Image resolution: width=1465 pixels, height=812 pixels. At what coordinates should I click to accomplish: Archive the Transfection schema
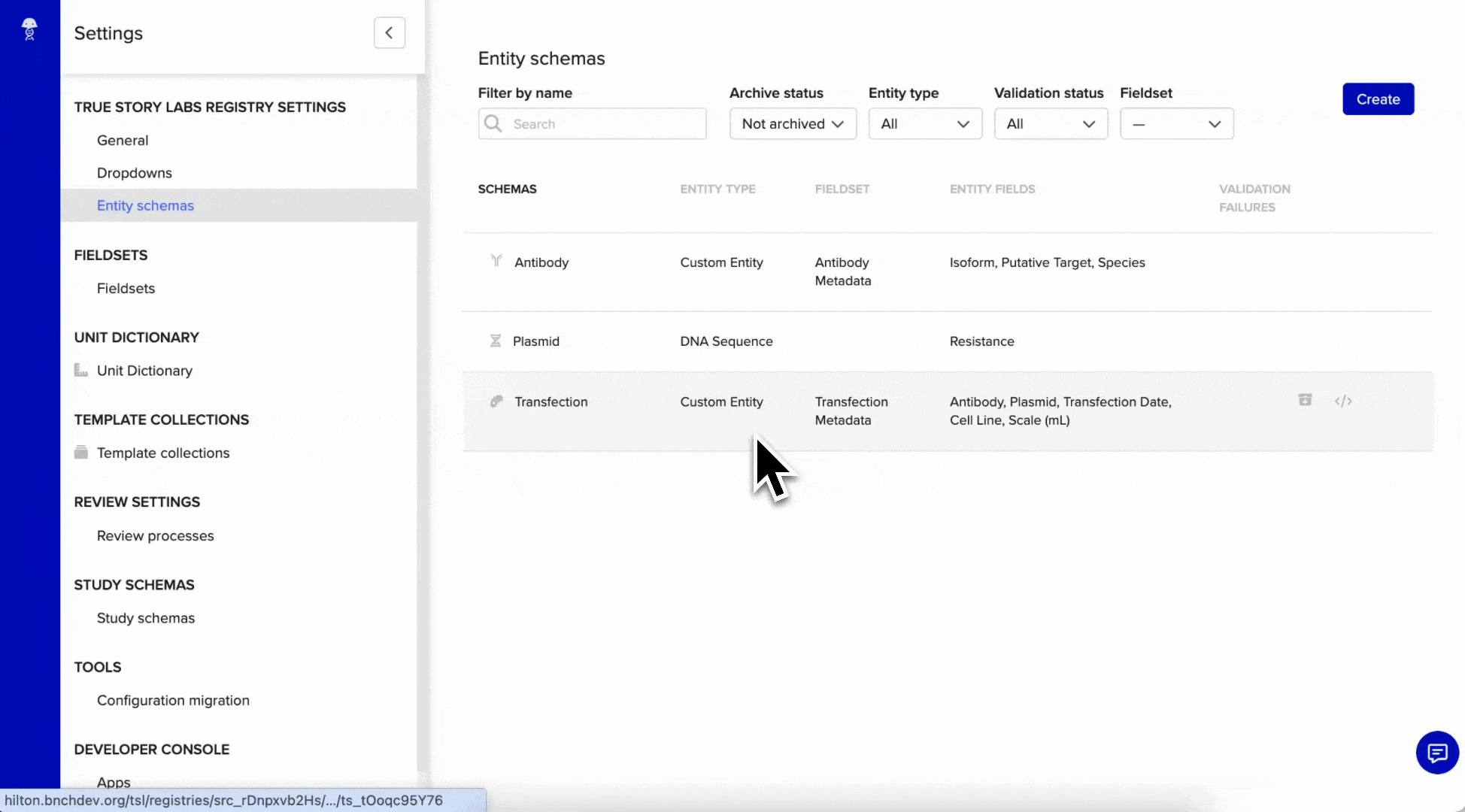[1305, 401]
